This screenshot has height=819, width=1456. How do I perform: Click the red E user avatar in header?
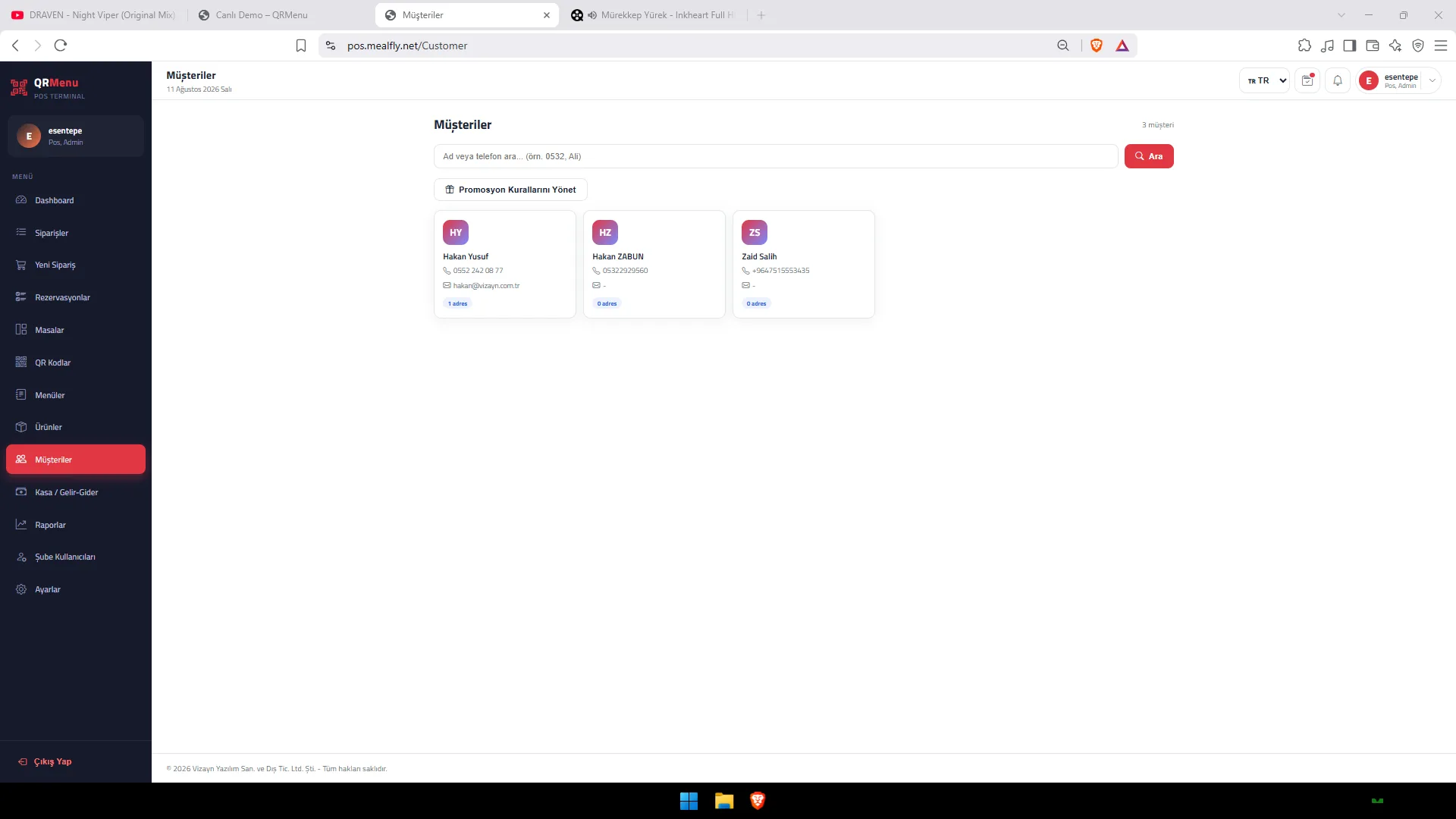(1369, 80)
